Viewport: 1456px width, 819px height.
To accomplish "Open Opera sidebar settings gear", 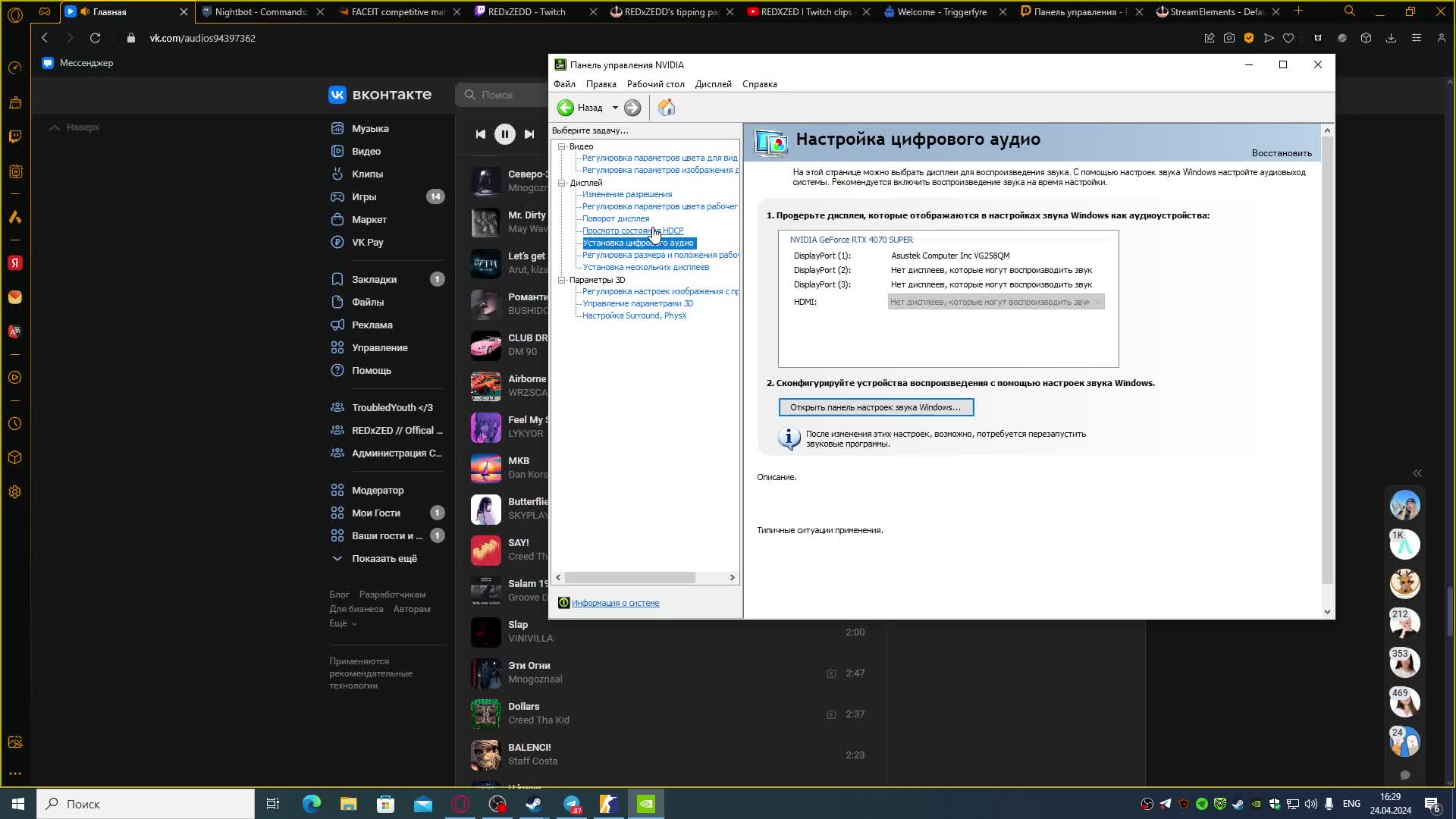I will click(15, 492).
